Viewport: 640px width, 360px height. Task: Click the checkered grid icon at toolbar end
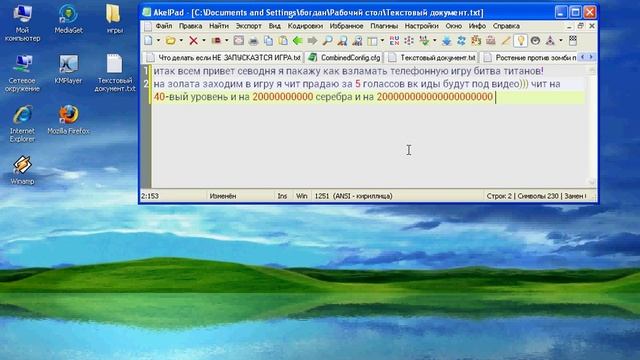[573, 40]
